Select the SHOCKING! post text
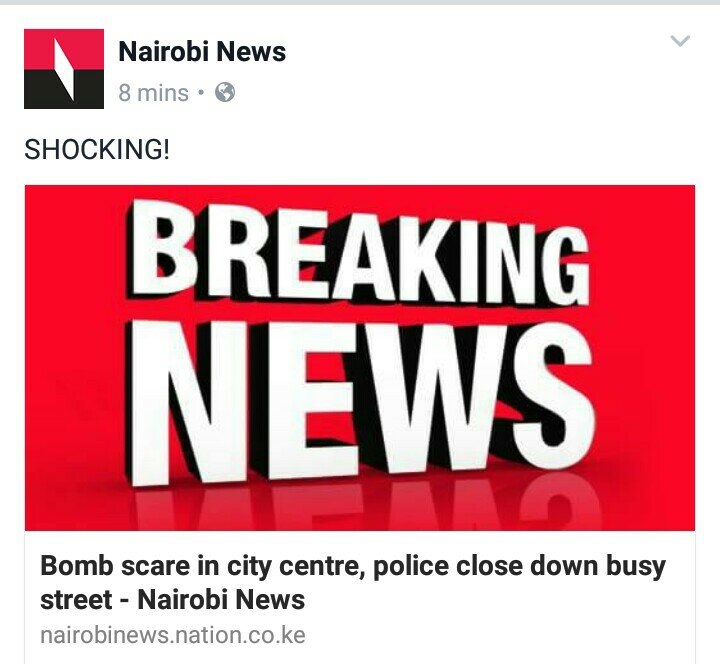 click(x=97, y=149)
